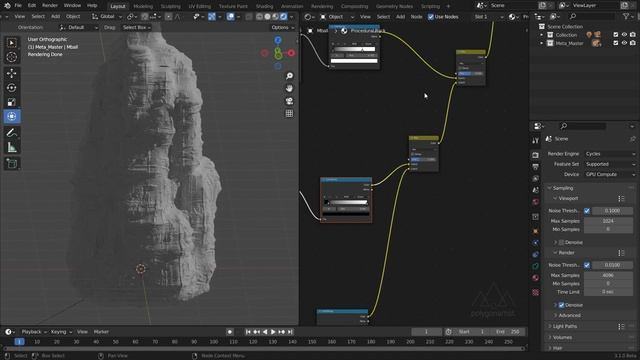Toggle Render Noise Threshold checkbox
640x360 pixels.
[x=587, y=265]
